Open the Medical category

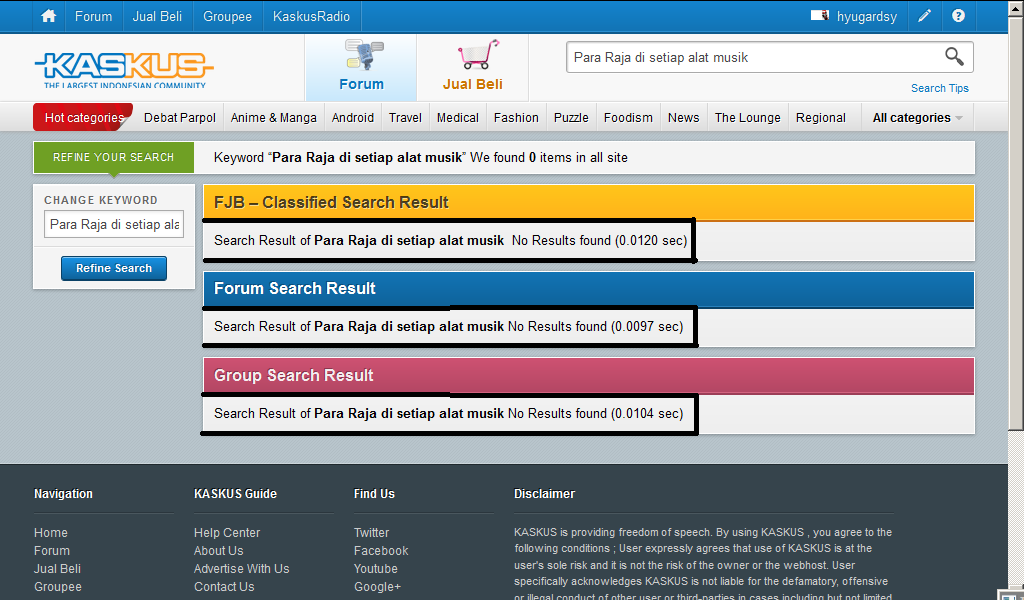[x=458, y=118]
